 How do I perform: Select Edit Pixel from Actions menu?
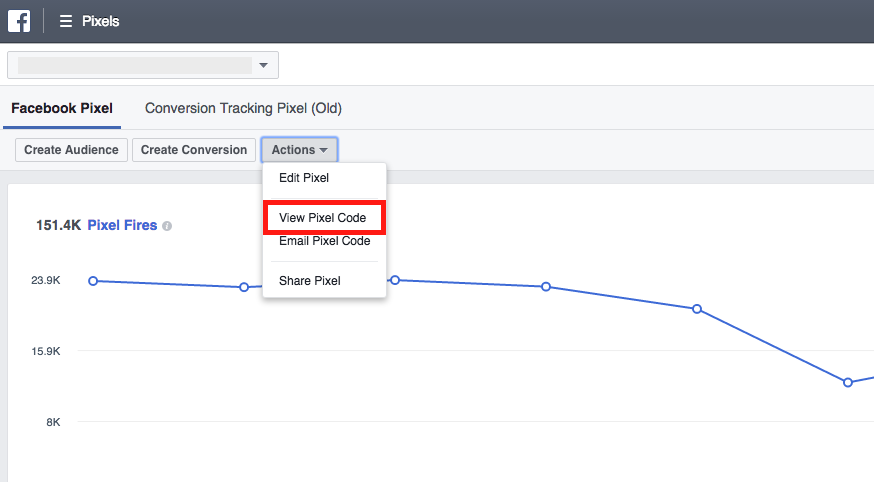(x=304, y=178)
